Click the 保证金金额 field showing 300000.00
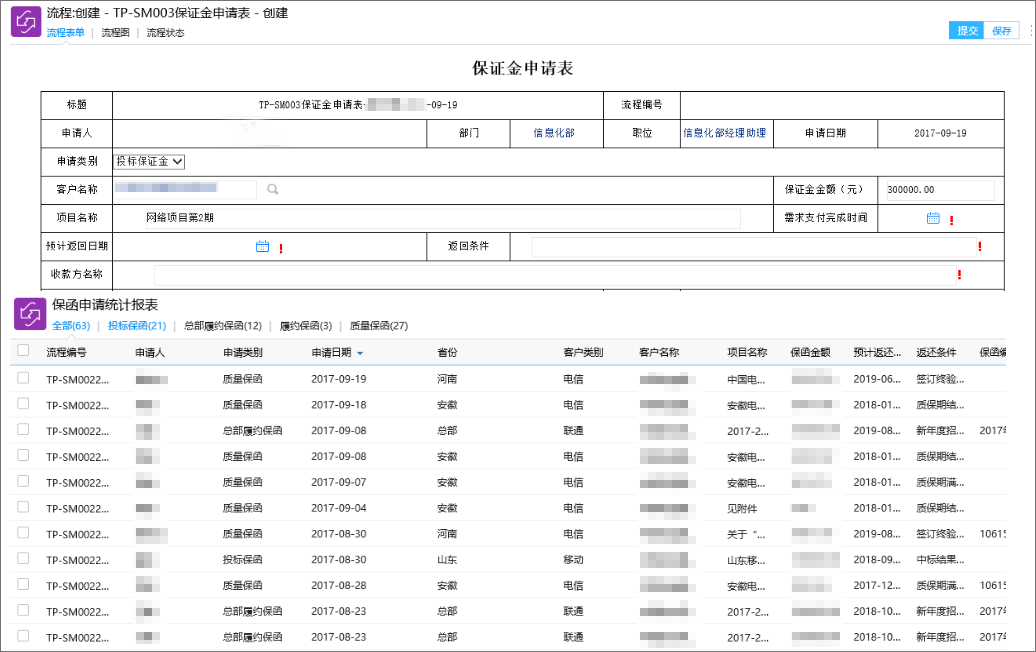The image size is (1036, 652). pos(940,190)
